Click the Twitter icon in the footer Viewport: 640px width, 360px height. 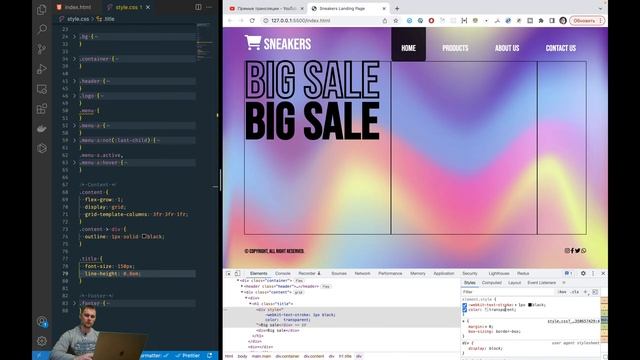click(x=578, y=251)
